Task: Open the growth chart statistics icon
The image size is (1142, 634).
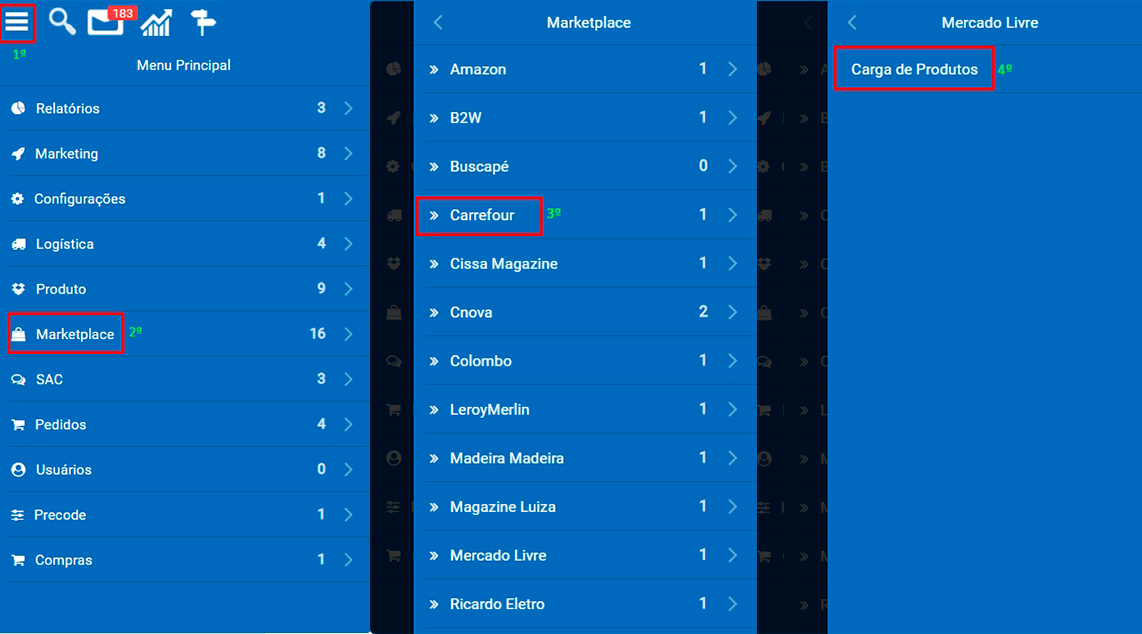Action: point(157,23)
